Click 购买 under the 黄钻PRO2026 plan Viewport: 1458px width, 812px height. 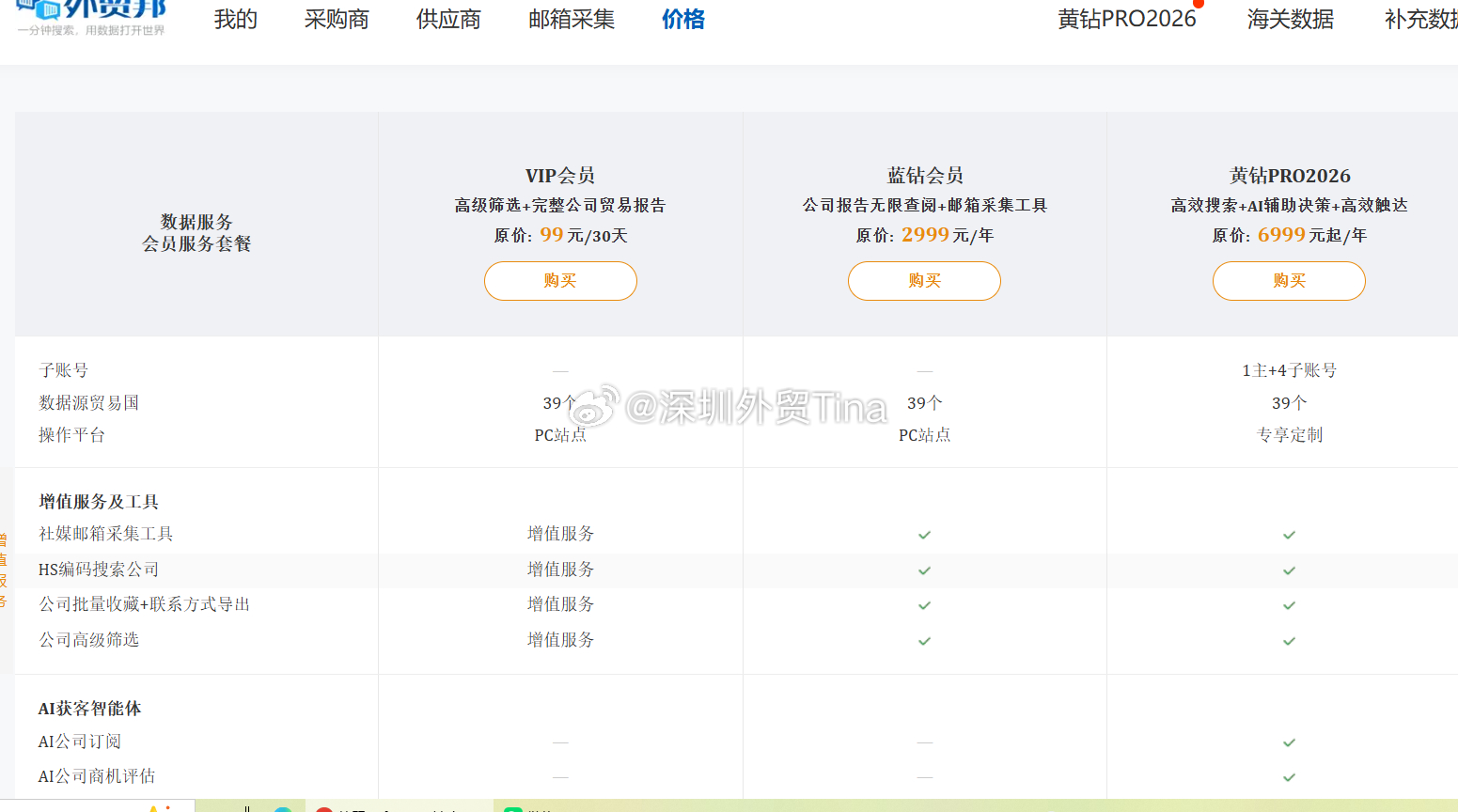(1289, 281)
